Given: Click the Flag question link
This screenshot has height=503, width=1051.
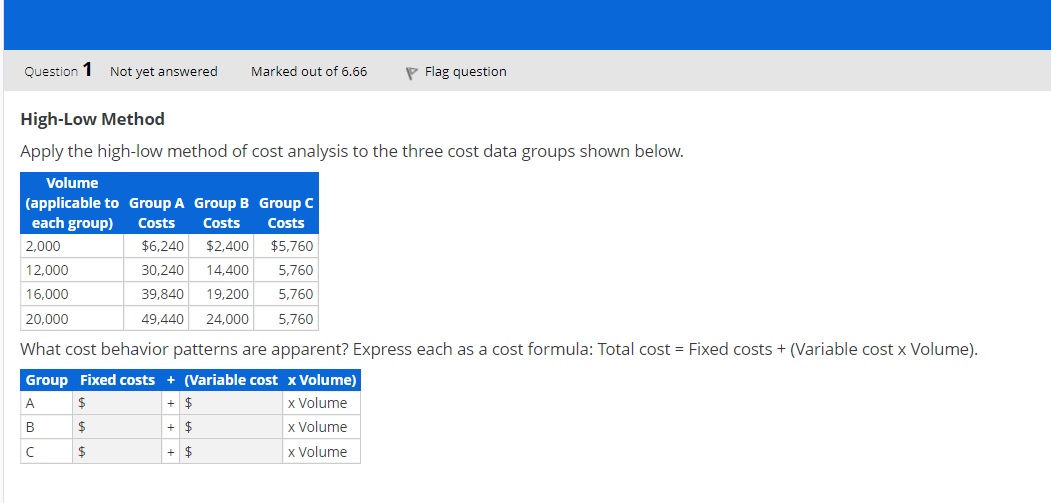Looking at the screenshot, I should (x=465, y=72).
